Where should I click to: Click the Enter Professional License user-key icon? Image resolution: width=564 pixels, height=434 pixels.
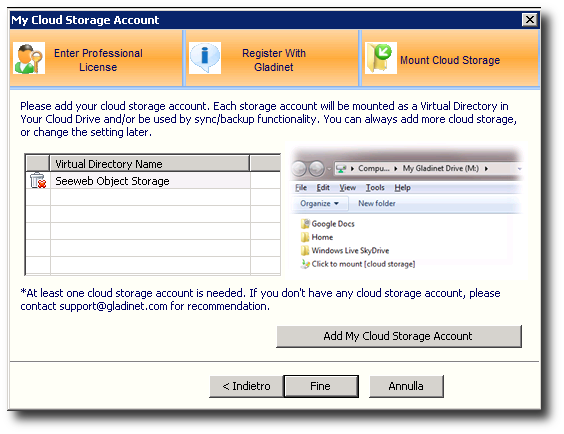click(29, 58)
